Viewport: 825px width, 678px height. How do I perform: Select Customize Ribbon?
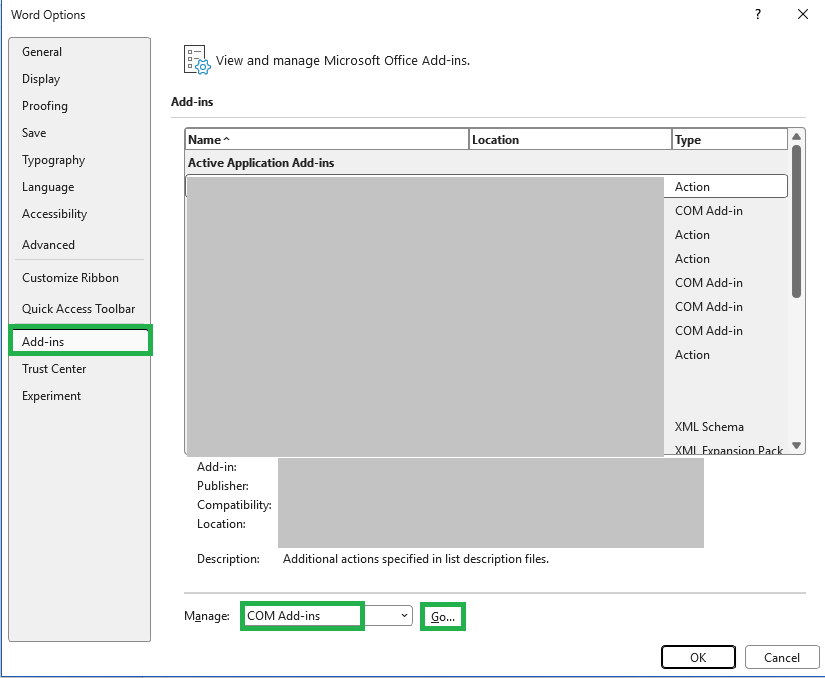pyautogui.click(x=79, y=278)
